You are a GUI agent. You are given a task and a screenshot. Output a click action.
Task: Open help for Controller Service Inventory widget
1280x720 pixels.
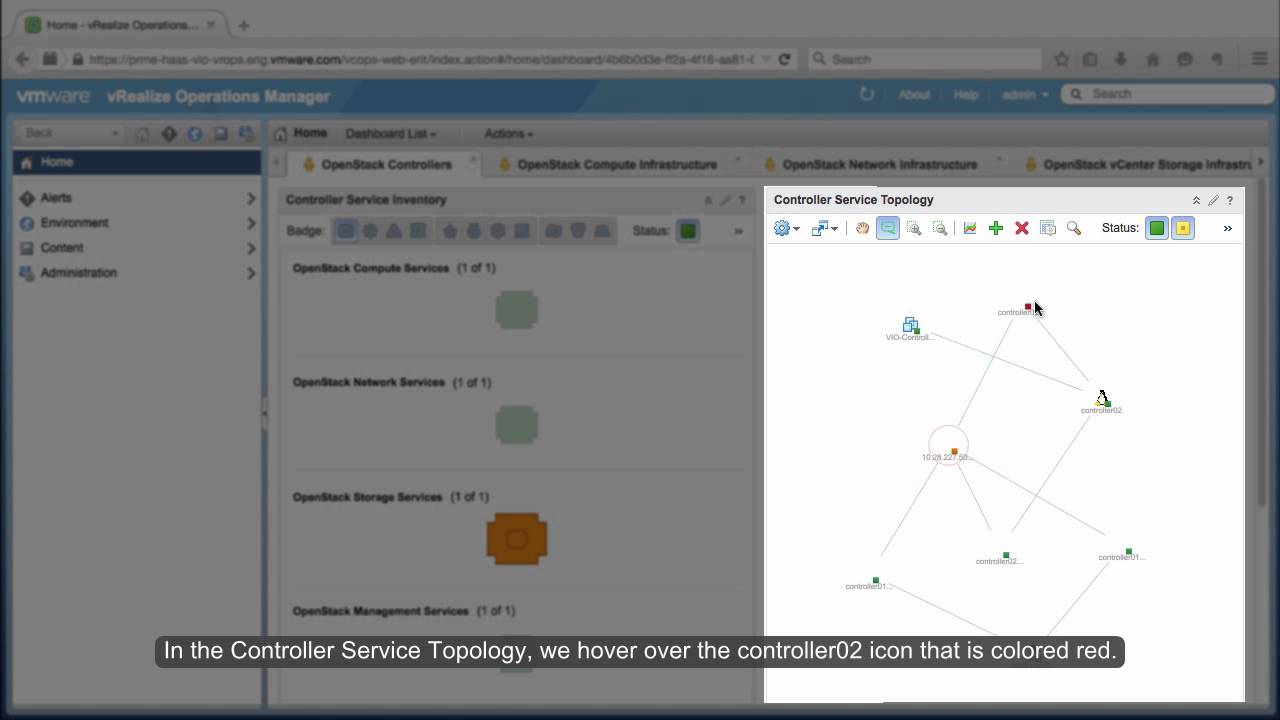pyautogui.click(x=742, y=200)
